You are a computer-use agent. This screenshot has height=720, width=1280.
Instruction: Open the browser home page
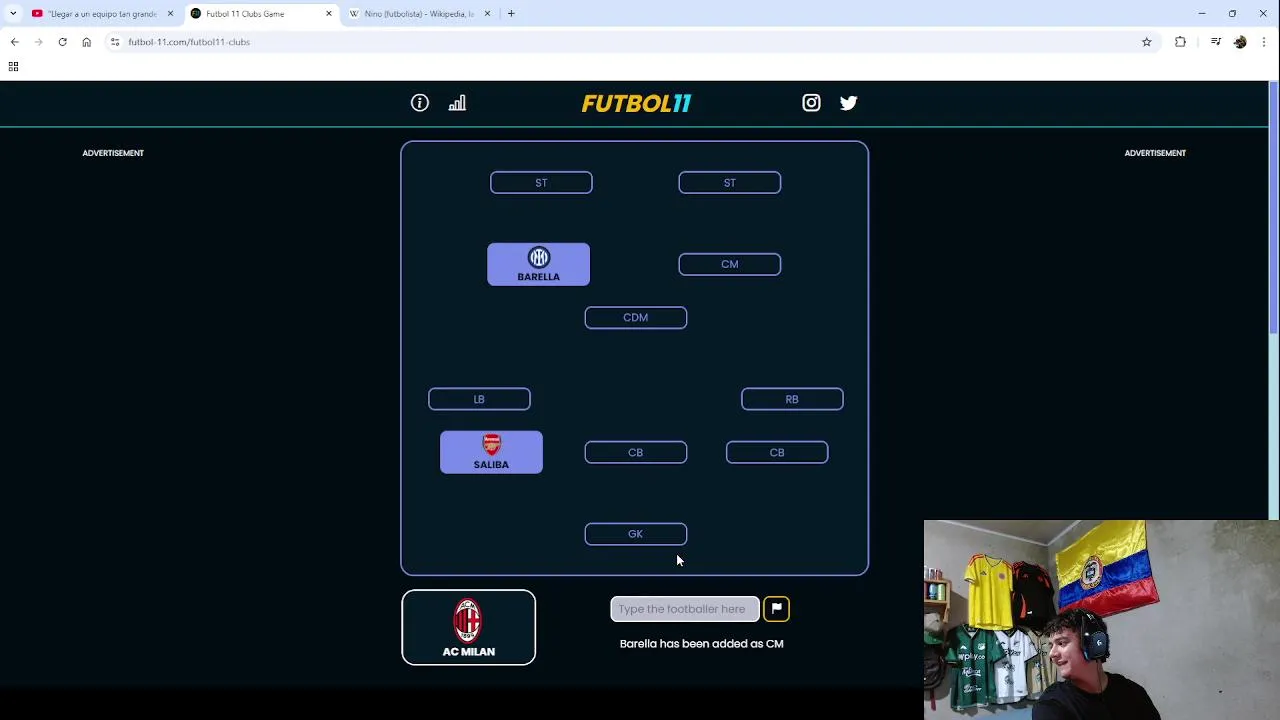coord(86,42)
